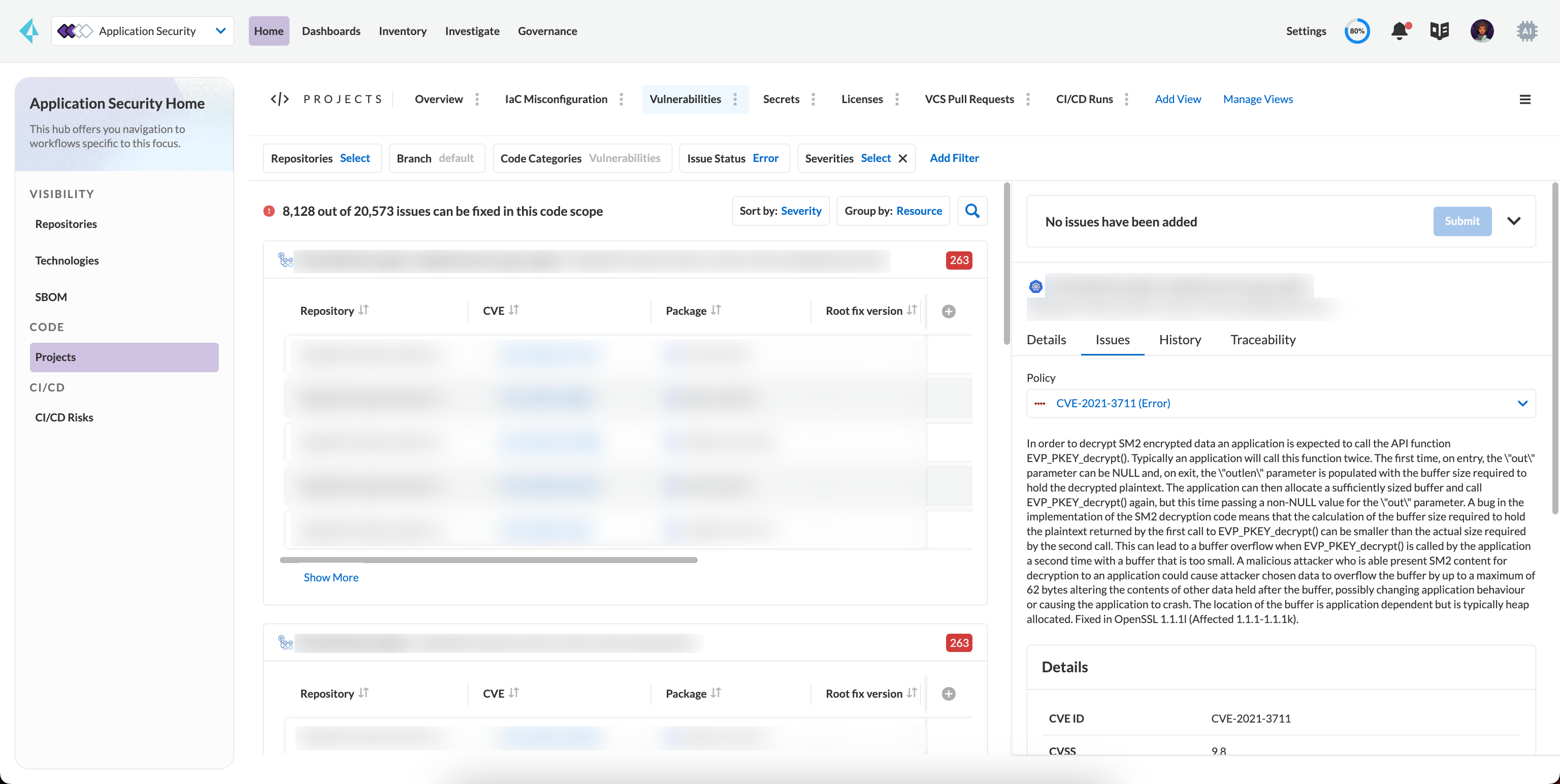Sort second table by CVE

coord(513,693)
